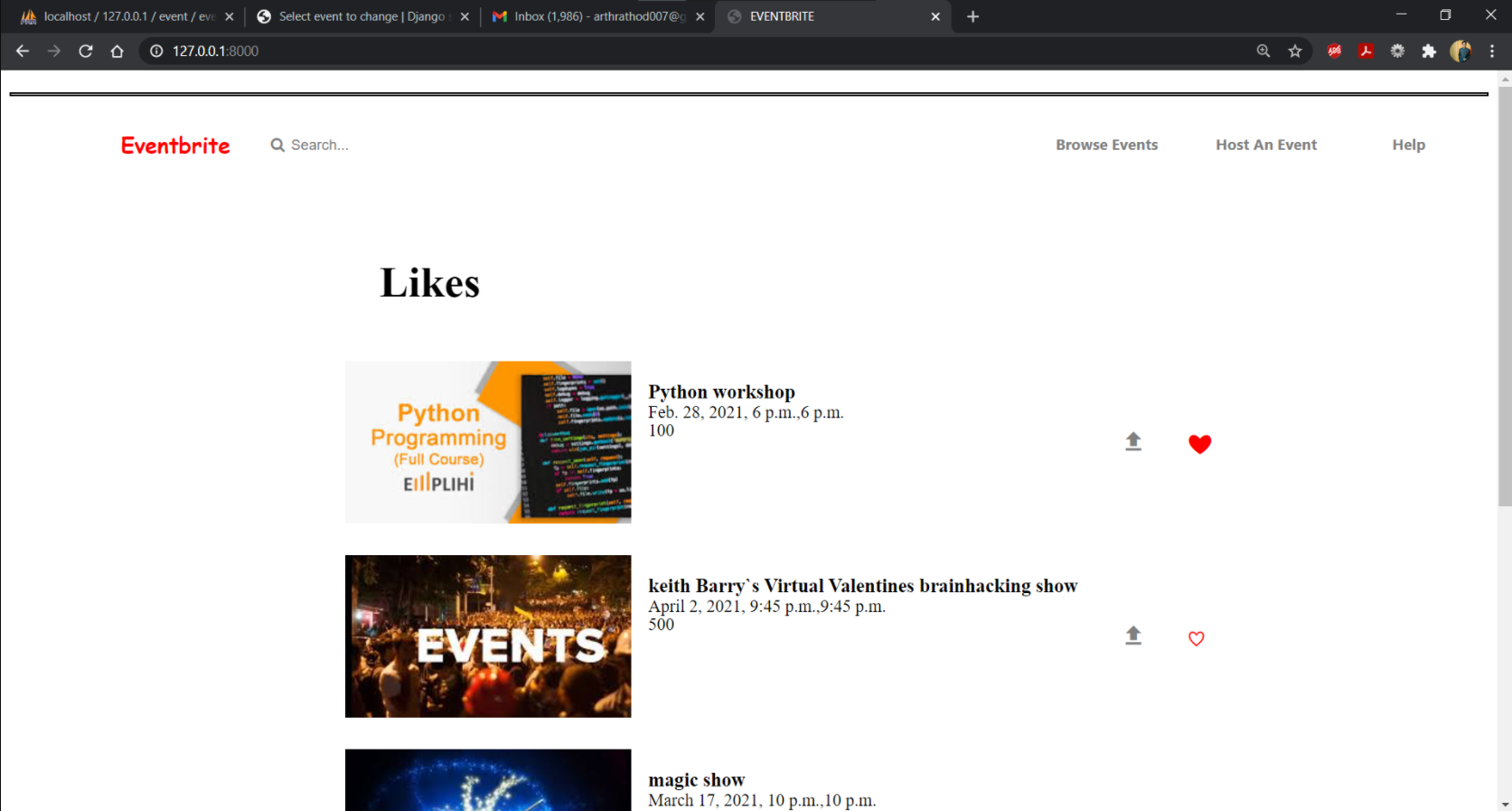Click the Likes page heading
Viewport: 1512px width, 811px height.
[429, 282]
